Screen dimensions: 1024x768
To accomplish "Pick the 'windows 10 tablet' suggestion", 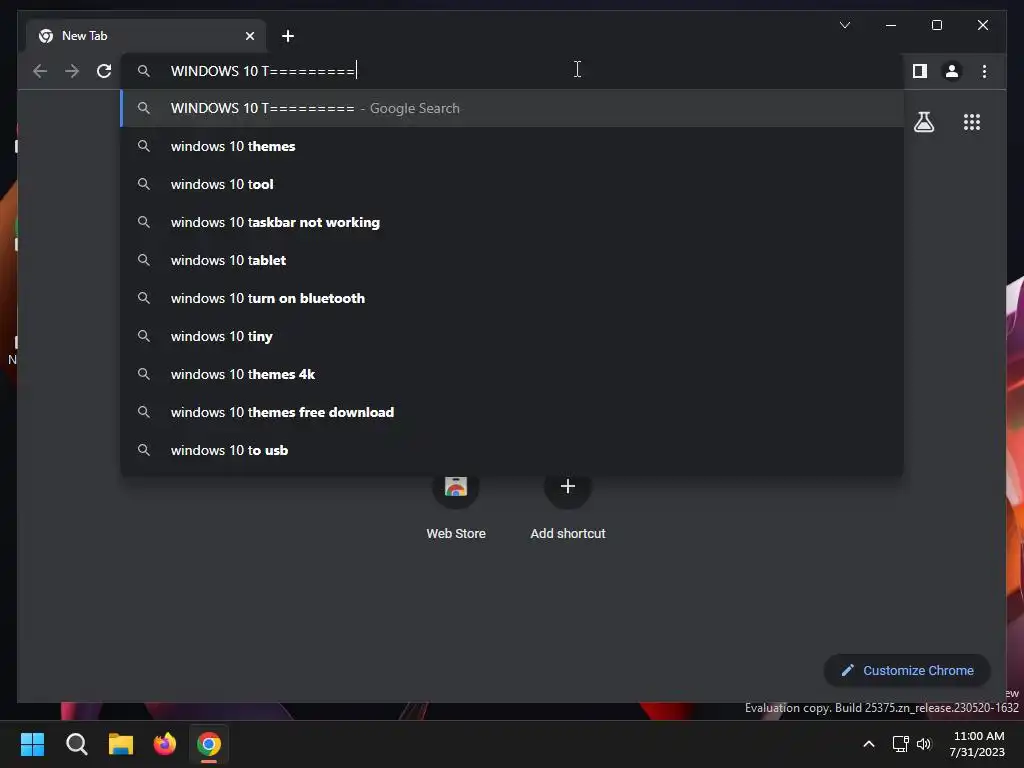I will click(x=513, y=260).
